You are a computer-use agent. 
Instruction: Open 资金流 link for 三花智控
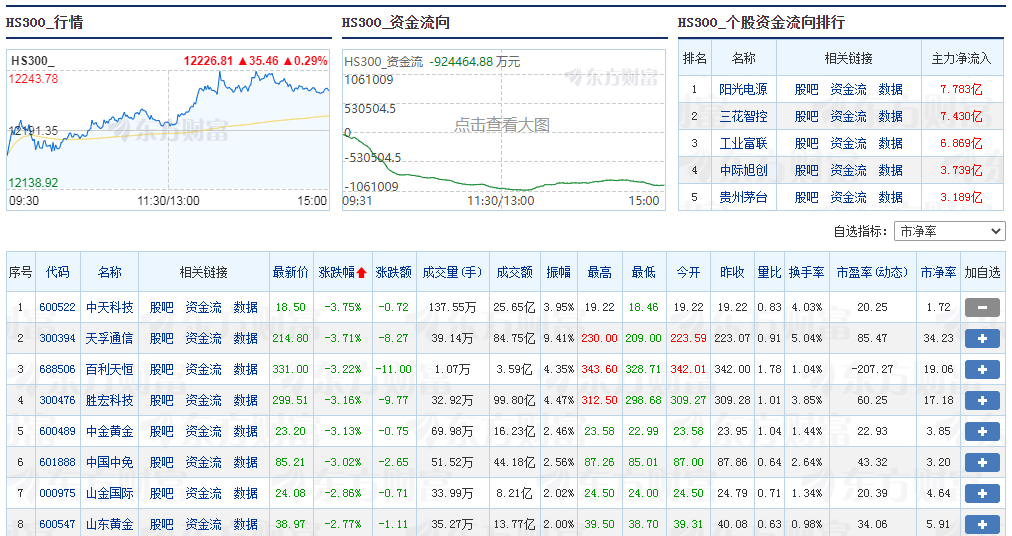pyautogui.click(x=848, y=116)
